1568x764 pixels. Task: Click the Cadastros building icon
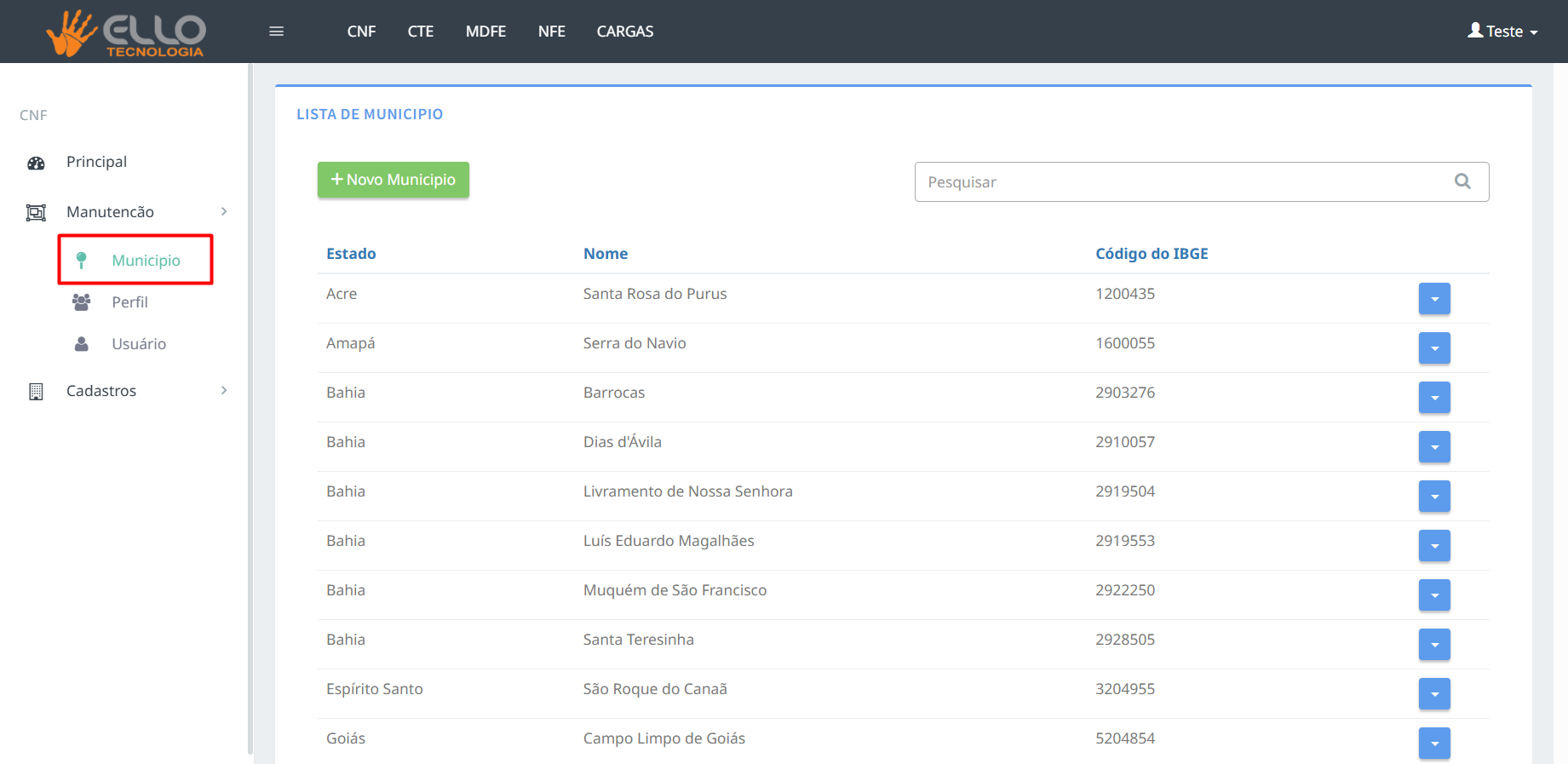click(36, 391)
